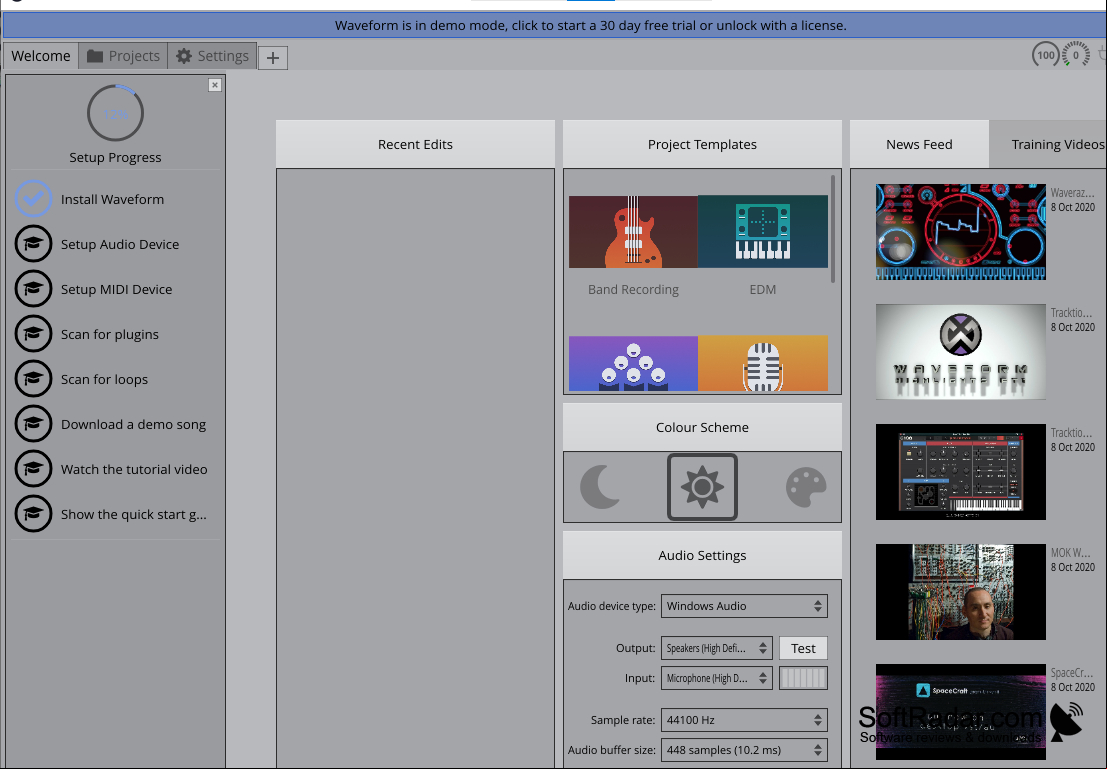
Task: Click the Project Templates scrollbar
Action: tap(833, 229)
